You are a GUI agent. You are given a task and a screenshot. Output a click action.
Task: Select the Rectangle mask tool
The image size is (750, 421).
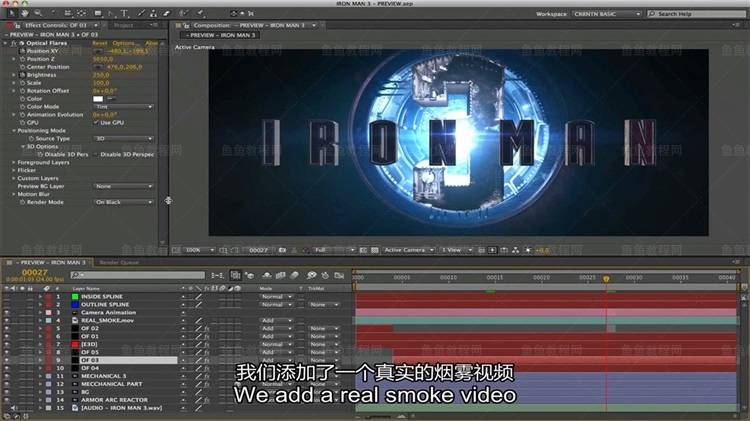[98, 13]
